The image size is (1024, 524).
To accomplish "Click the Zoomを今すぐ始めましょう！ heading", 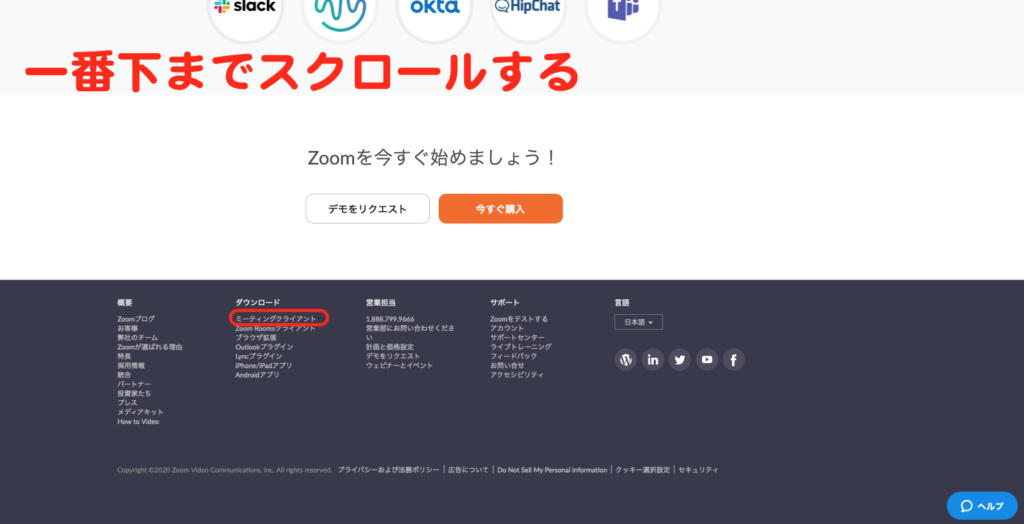I will click(433, 157).
